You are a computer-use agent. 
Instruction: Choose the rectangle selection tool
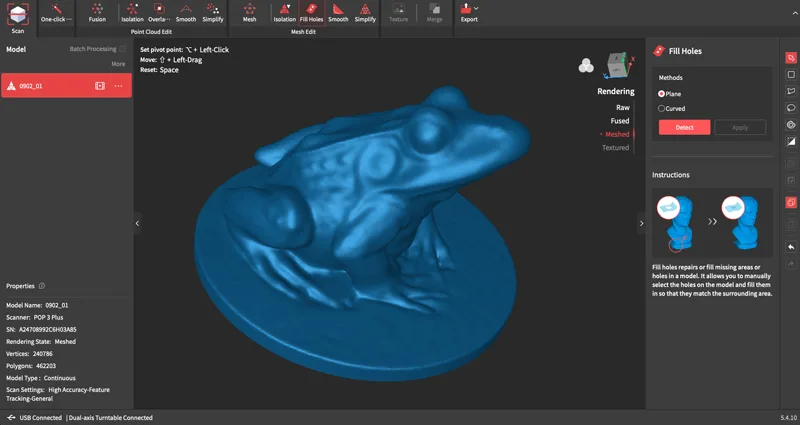click(791, 74)
